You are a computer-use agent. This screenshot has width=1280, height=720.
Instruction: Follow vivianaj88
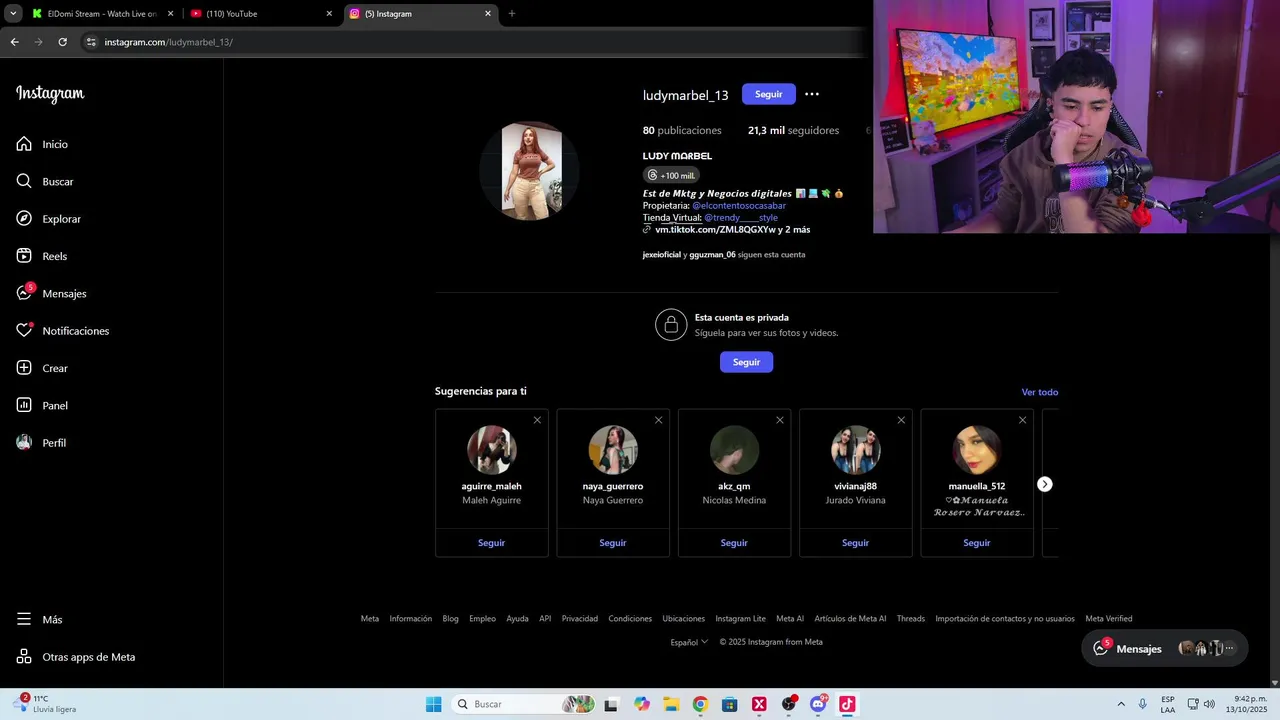coord(855,543)
